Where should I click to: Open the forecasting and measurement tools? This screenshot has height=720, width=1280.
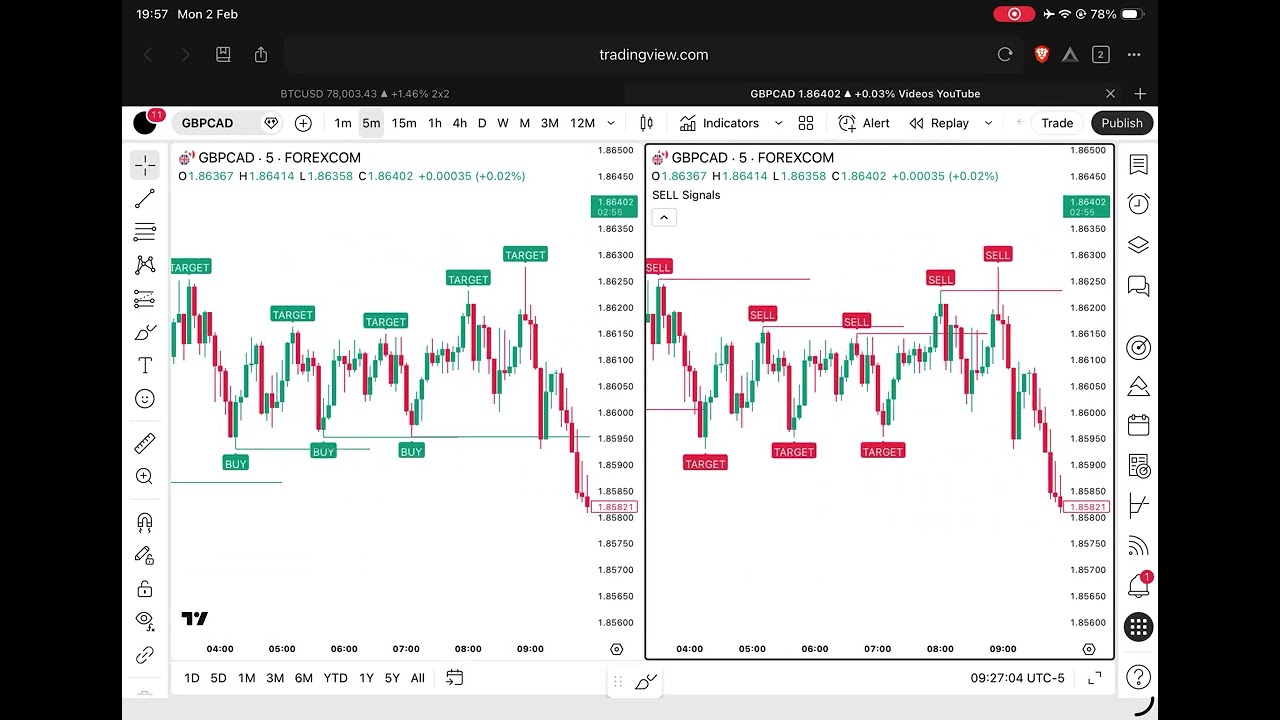coord(145,299)
